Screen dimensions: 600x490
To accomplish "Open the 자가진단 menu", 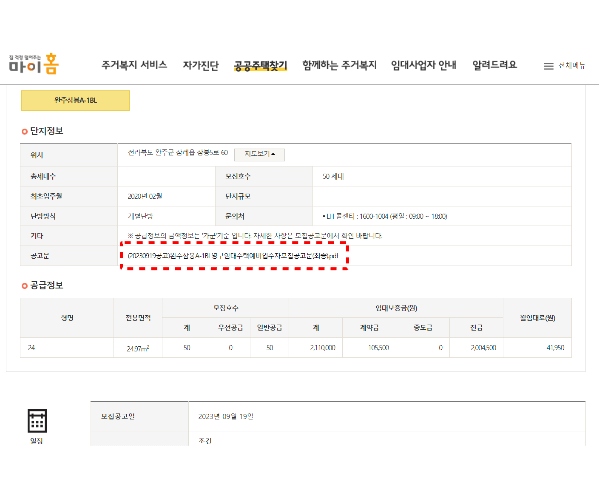I will click(x=201, y=65).
